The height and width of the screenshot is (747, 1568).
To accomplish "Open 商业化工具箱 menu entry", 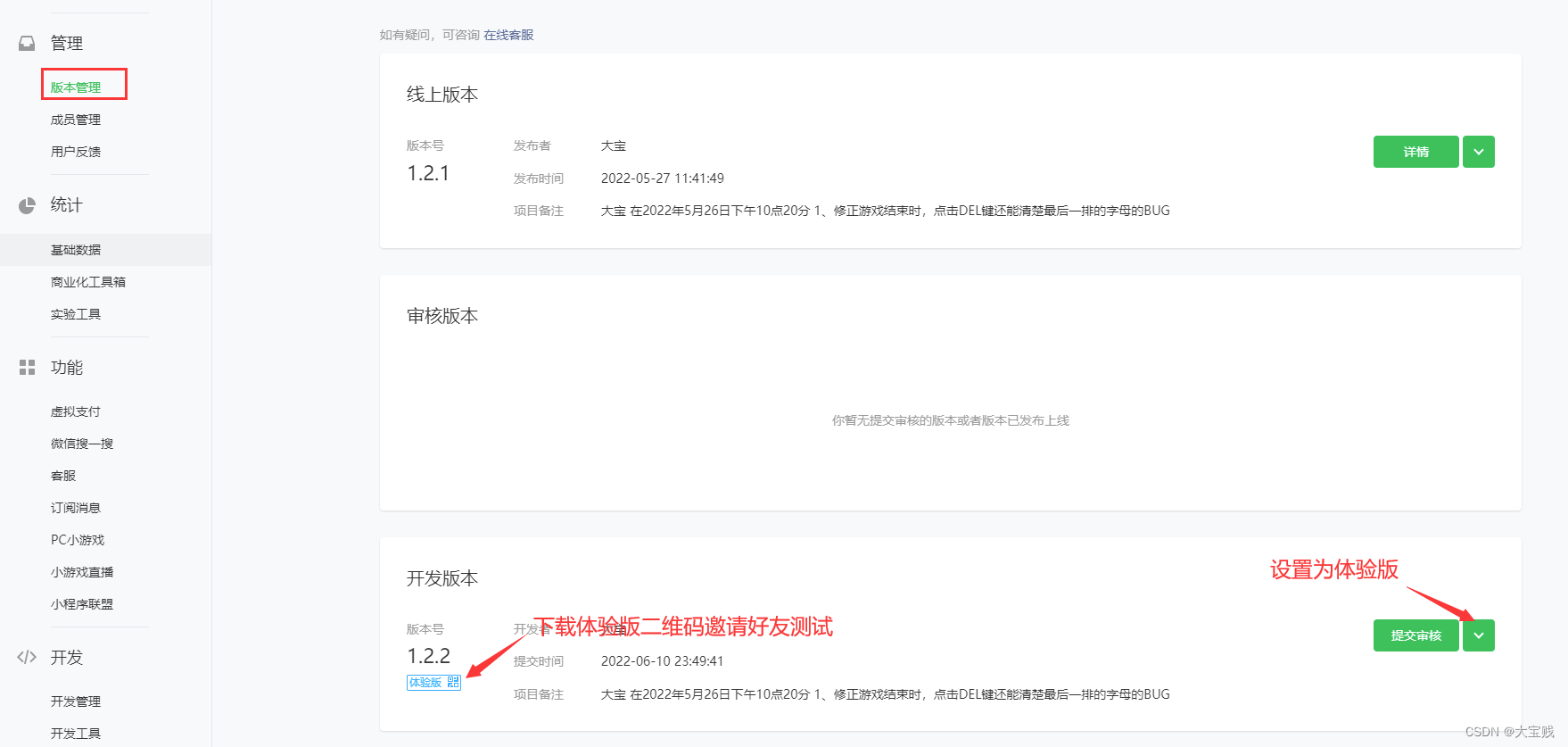I will tap(88, 282).
